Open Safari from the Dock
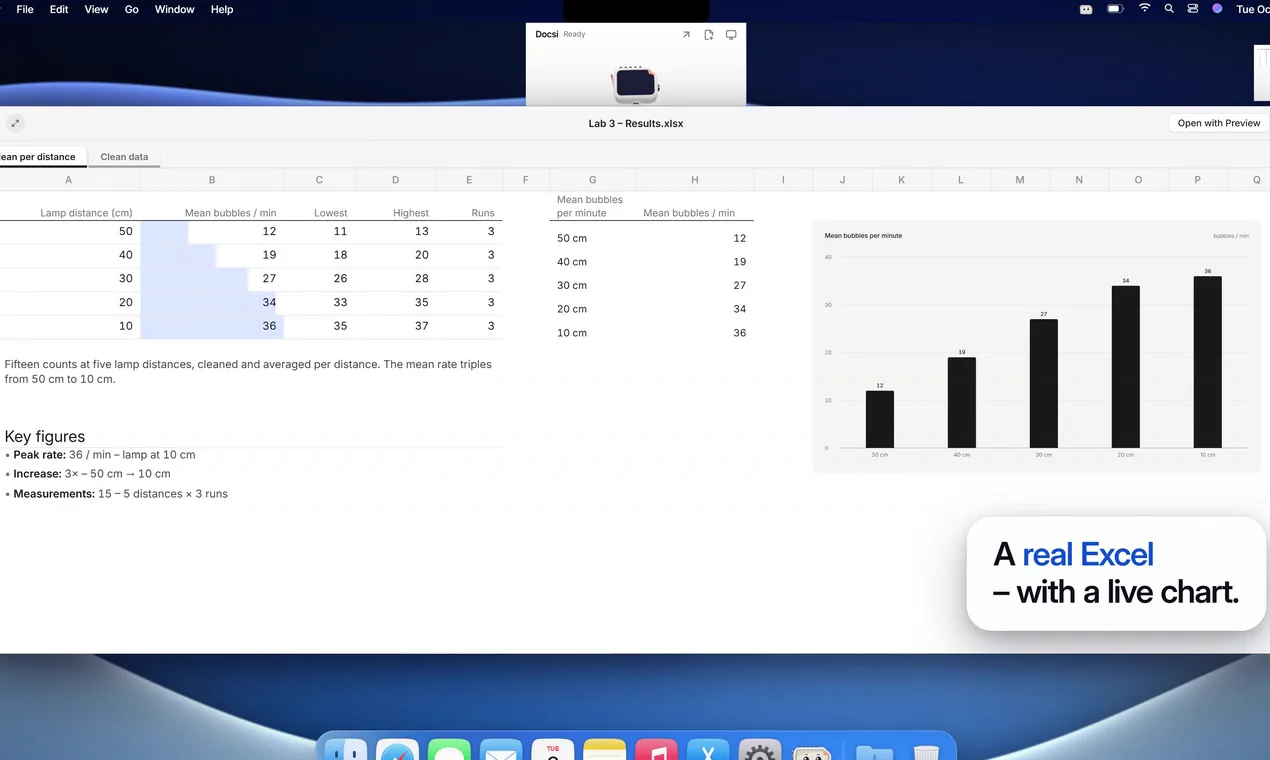This screenshot has width=1270, height=760. point(397,750)
